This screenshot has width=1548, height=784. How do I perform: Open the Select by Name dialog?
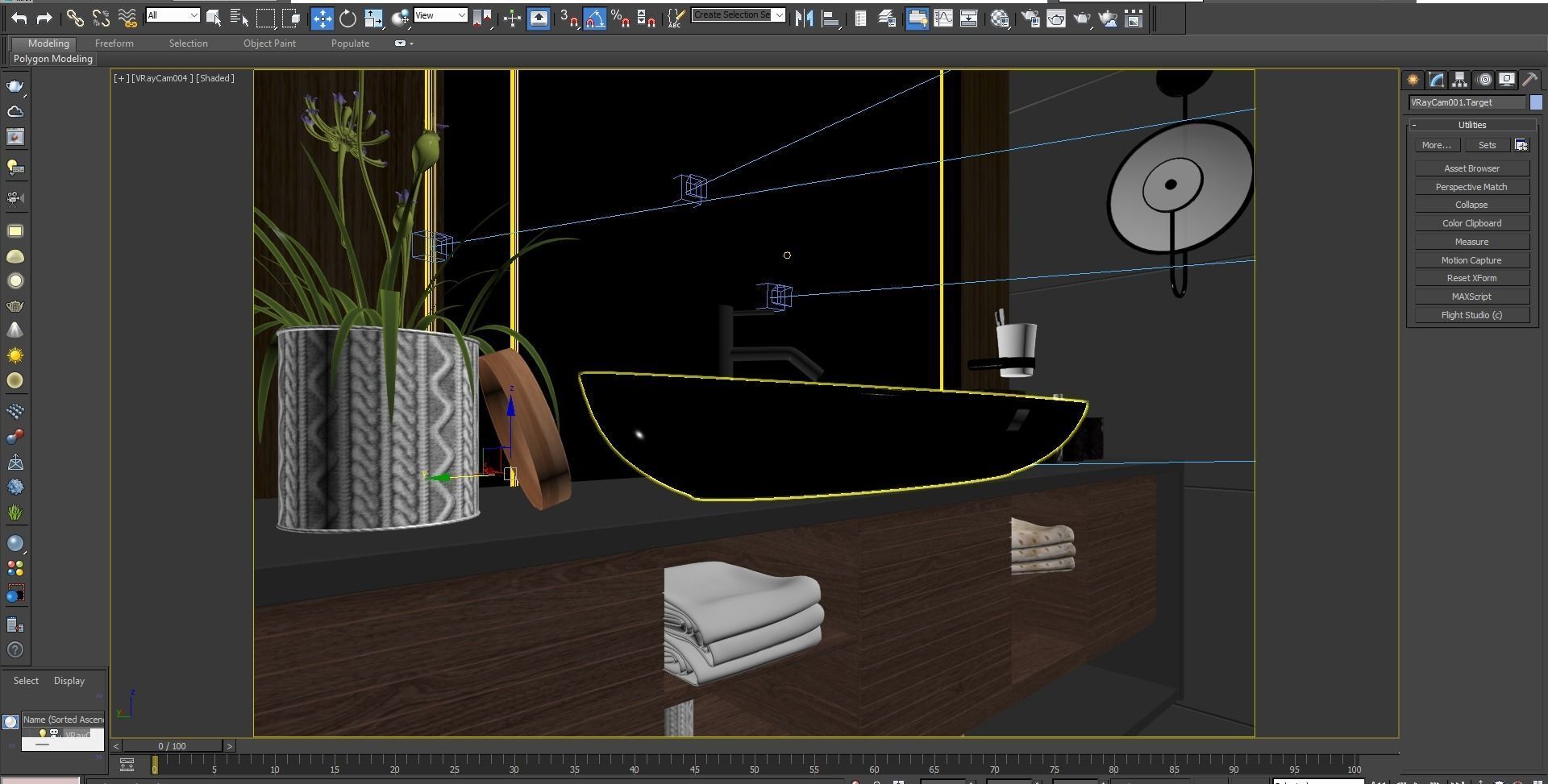click(239, 18)
